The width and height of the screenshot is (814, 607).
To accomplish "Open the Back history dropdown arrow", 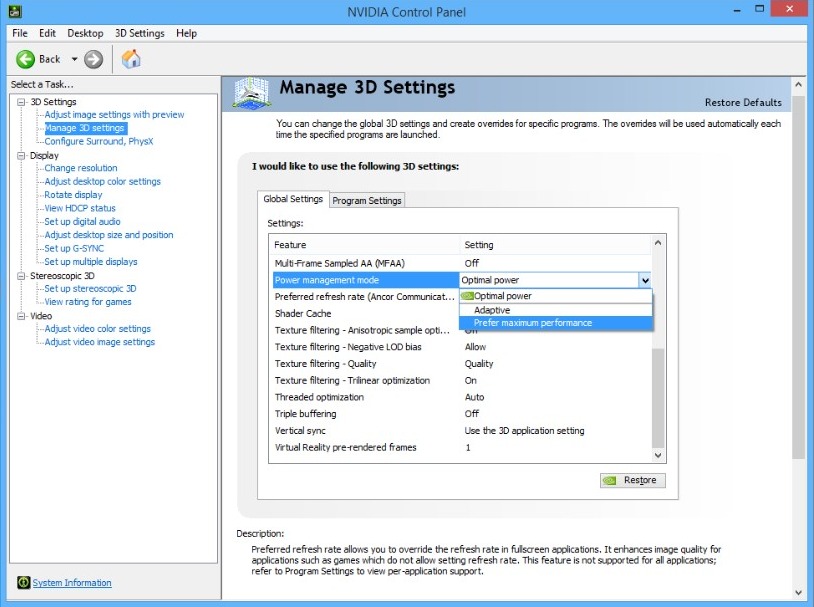I will coord(74,59).
